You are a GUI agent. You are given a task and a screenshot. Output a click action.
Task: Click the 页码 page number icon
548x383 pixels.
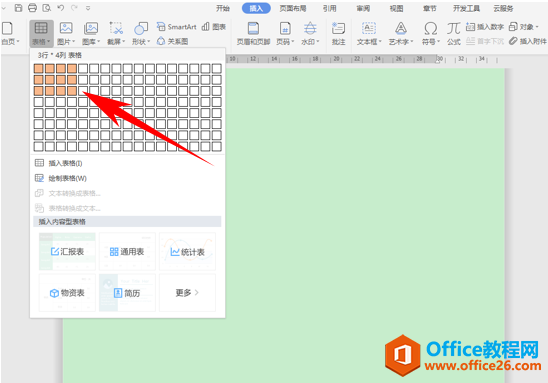click(x=285, y=28)
